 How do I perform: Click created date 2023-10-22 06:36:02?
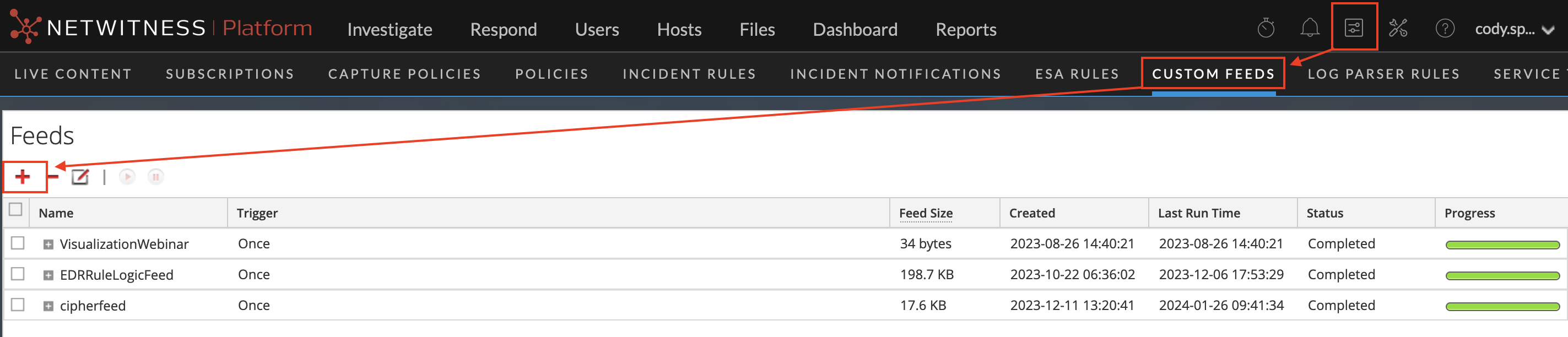[x=1073, y=275]
